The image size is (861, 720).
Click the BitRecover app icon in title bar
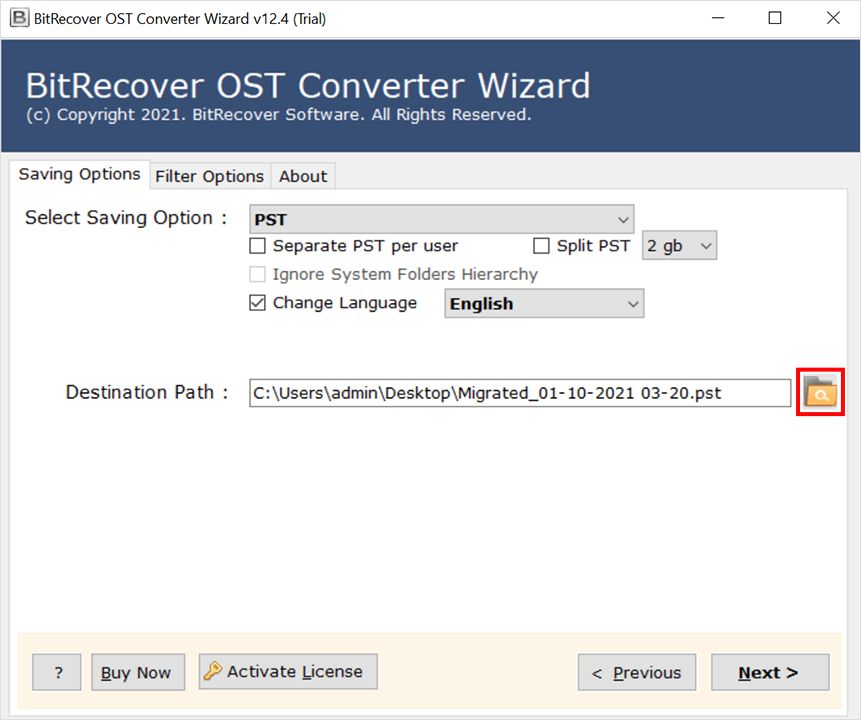point(19,18)
